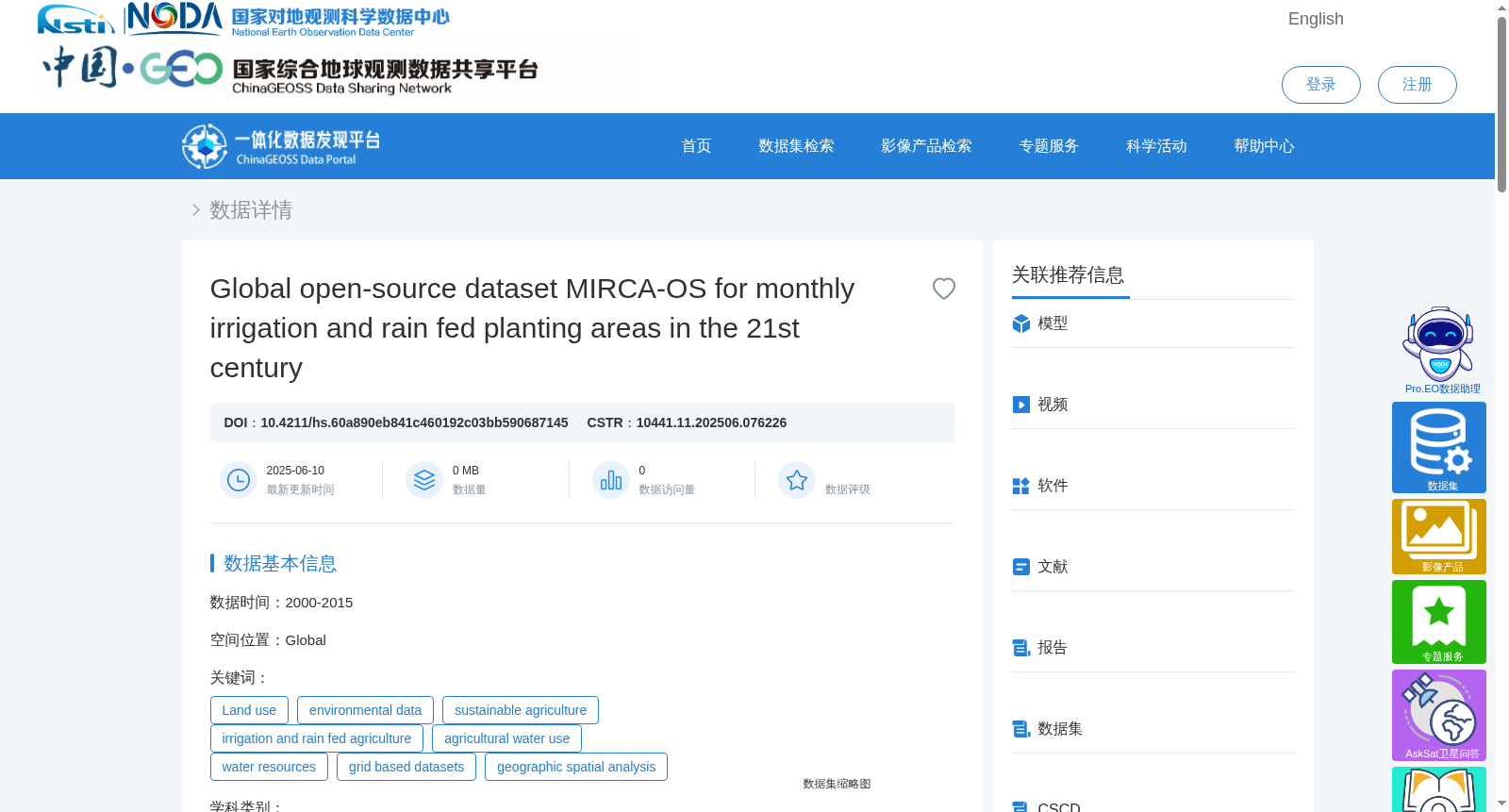The image size is (1509, 812).
Task: Click the DOI value text
Action: pyautogui.click(x=414, y=423)
